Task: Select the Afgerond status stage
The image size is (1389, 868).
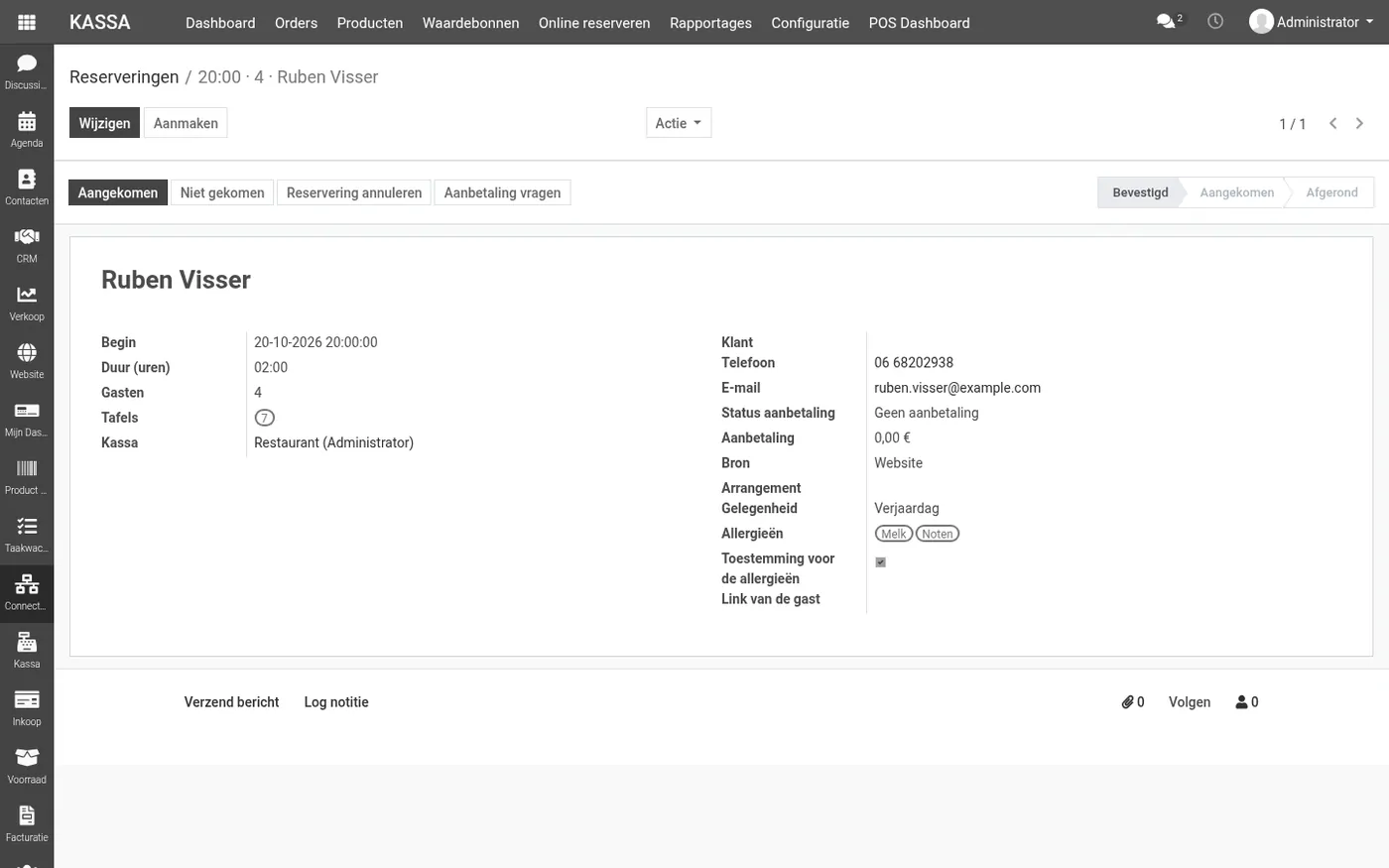Action: tap(1331, 192)
